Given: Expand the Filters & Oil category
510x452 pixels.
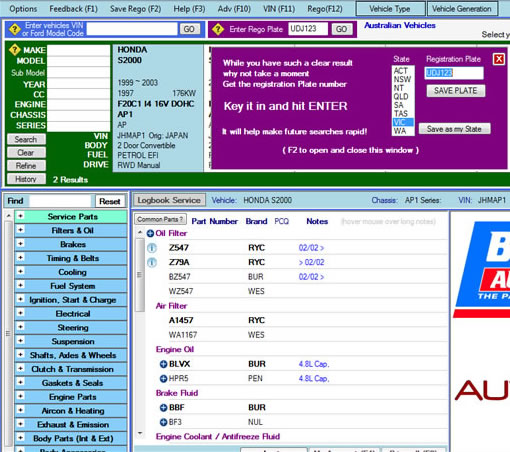Looking at the screenshot, I should [x=20, y=230].
